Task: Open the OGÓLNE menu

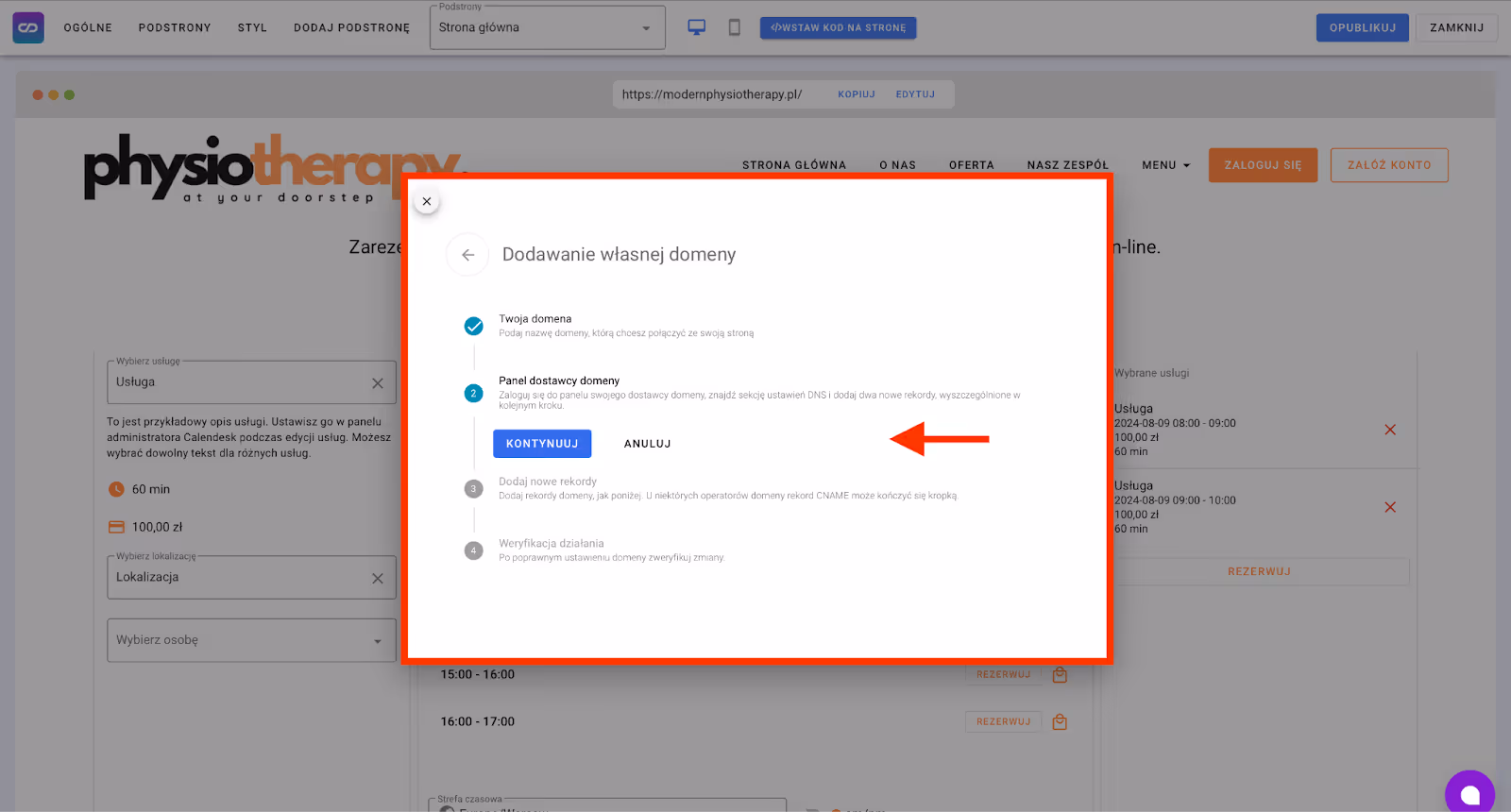Action: tap(88, 27)
